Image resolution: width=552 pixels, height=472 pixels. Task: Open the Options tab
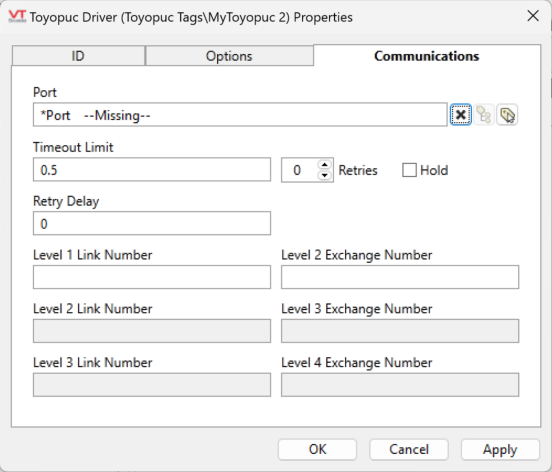tap(229, 56)
